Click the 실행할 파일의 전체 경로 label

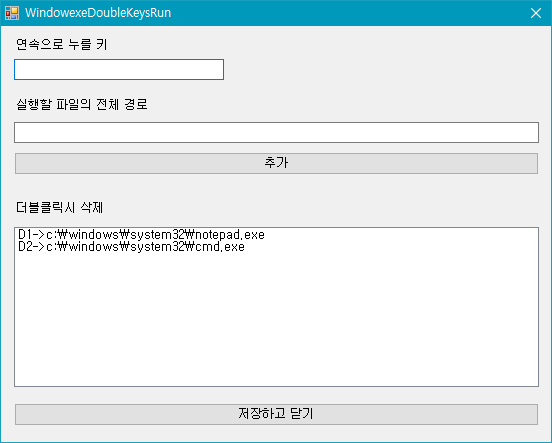click(82, 104)
